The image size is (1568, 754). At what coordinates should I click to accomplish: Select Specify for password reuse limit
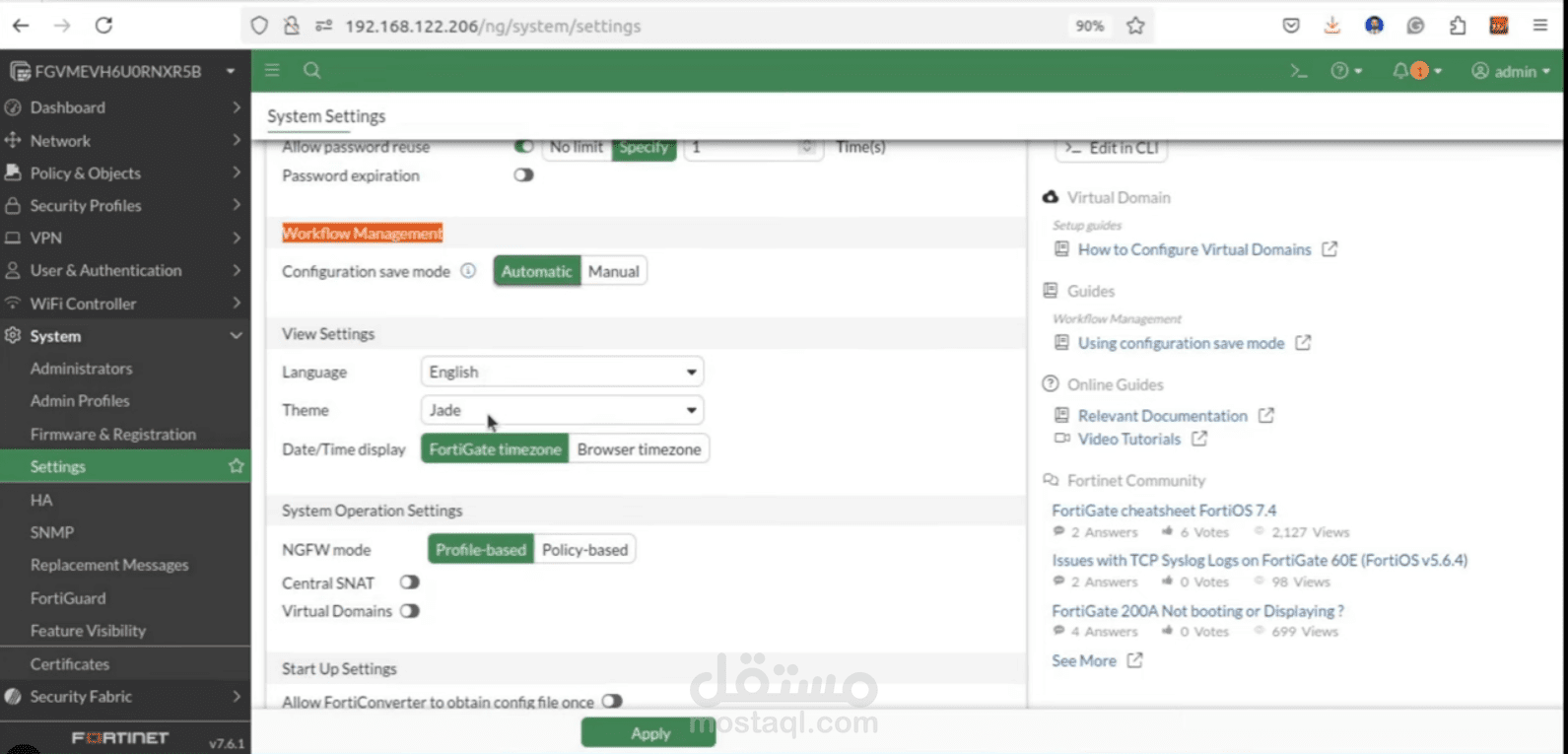(644, 147)
